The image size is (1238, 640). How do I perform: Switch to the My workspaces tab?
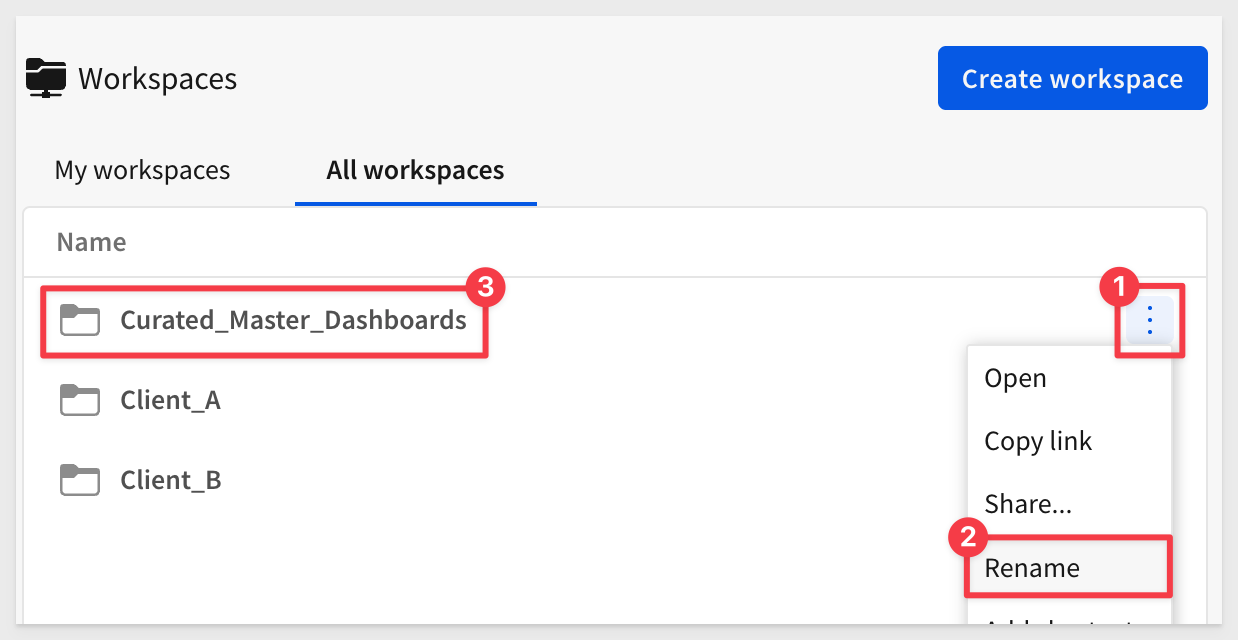tap(142, 170)
